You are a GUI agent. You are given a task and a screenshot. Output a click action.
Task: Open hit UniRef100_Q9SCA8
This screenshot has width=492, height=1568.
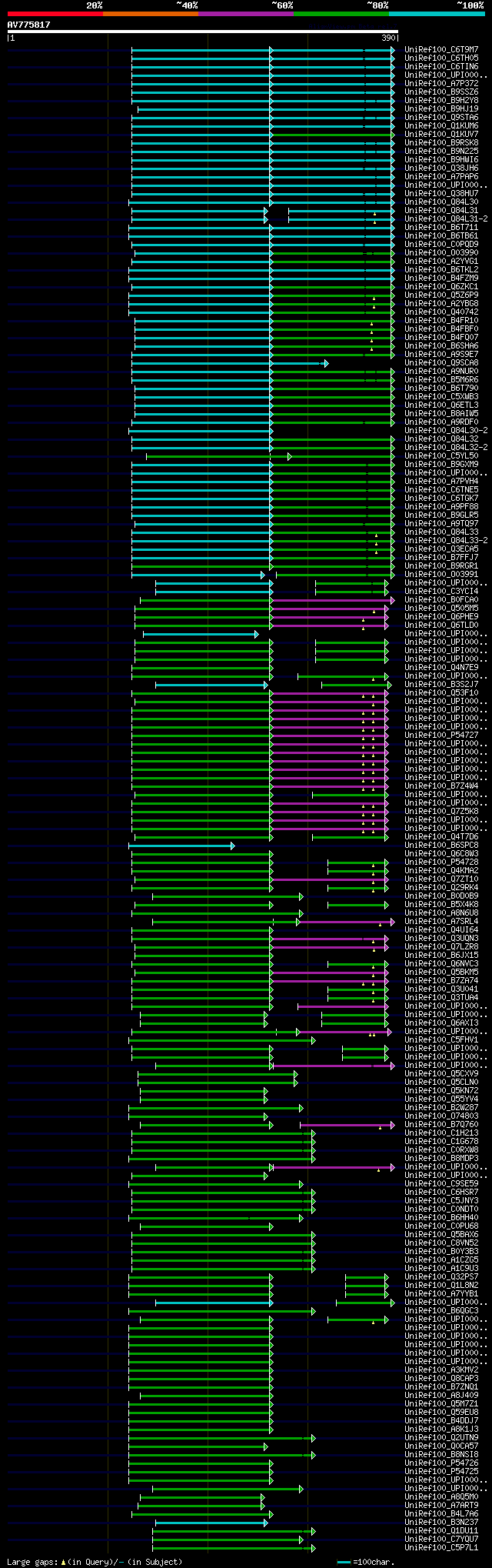[441, 362]
